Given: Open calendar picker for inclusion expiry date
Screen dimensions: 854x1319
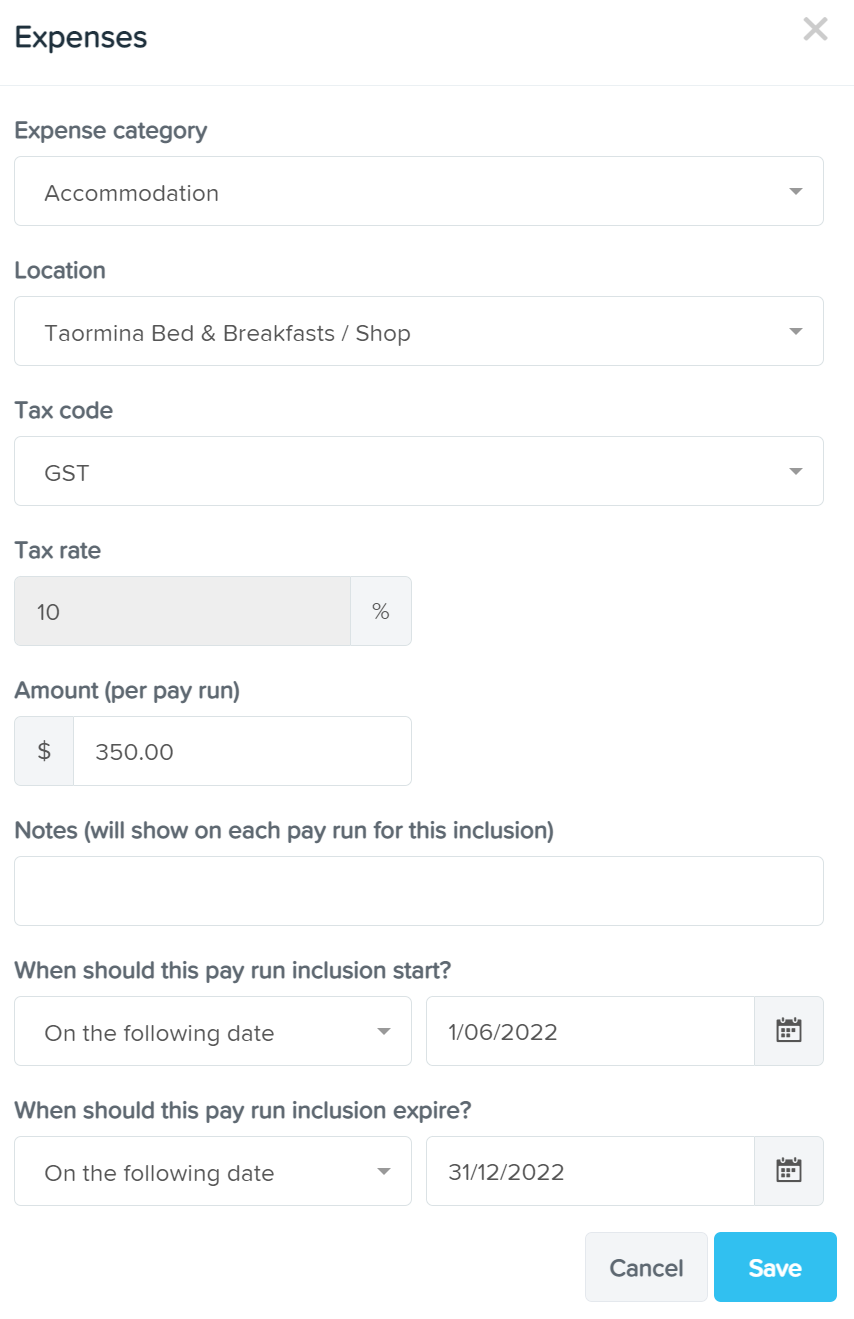Looking at the screenshot, I should pyautogui.click(x=789, y=1171).
